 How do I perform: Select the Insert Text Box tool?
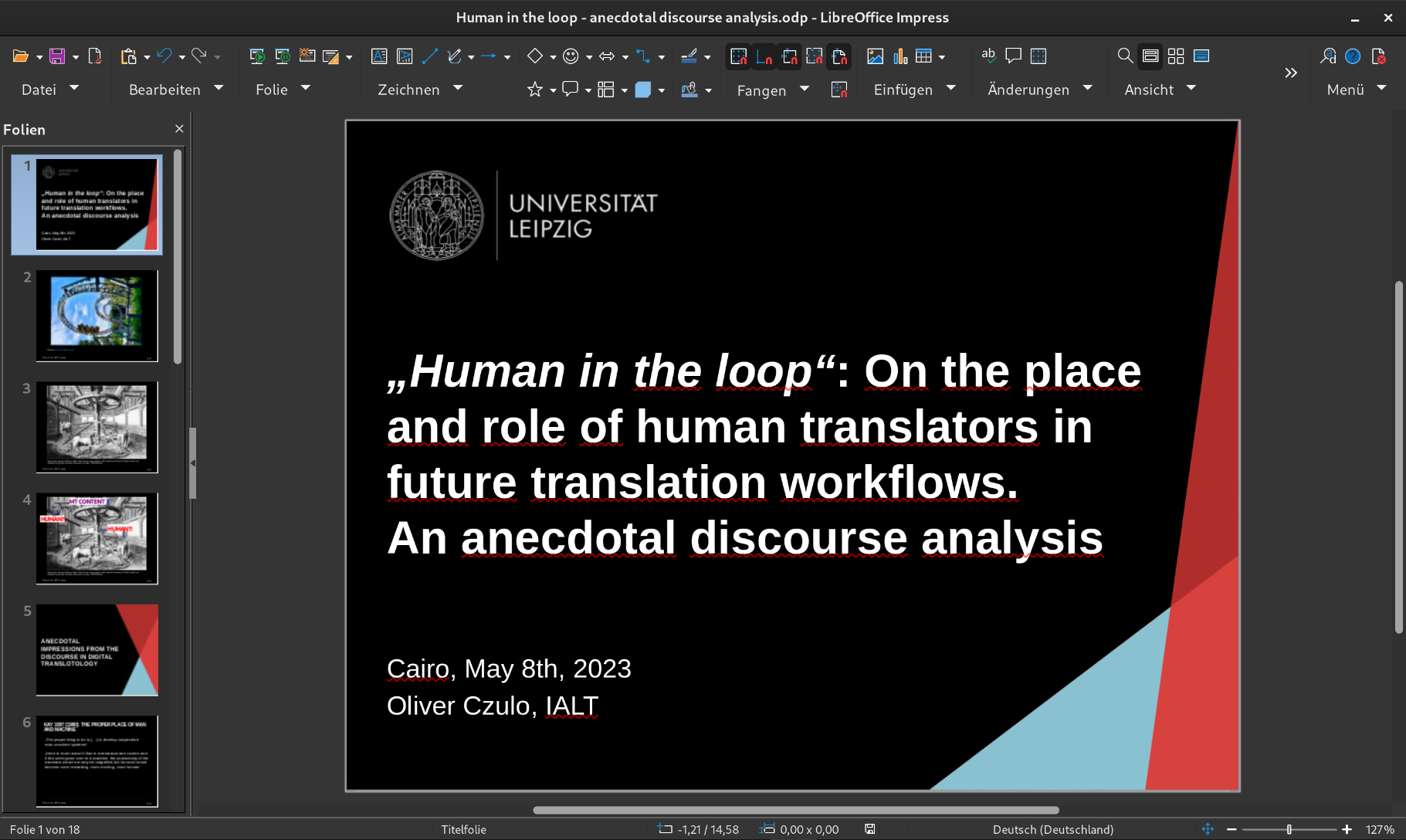coord(379,56)
